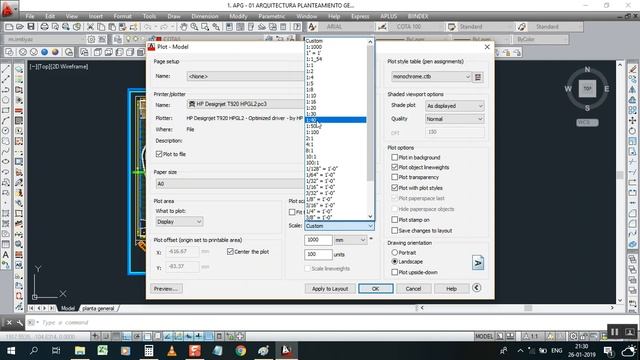Enable Save changes to layout checkbox
The height and width of the screenshot is (360, 640).
click(395, 230)
